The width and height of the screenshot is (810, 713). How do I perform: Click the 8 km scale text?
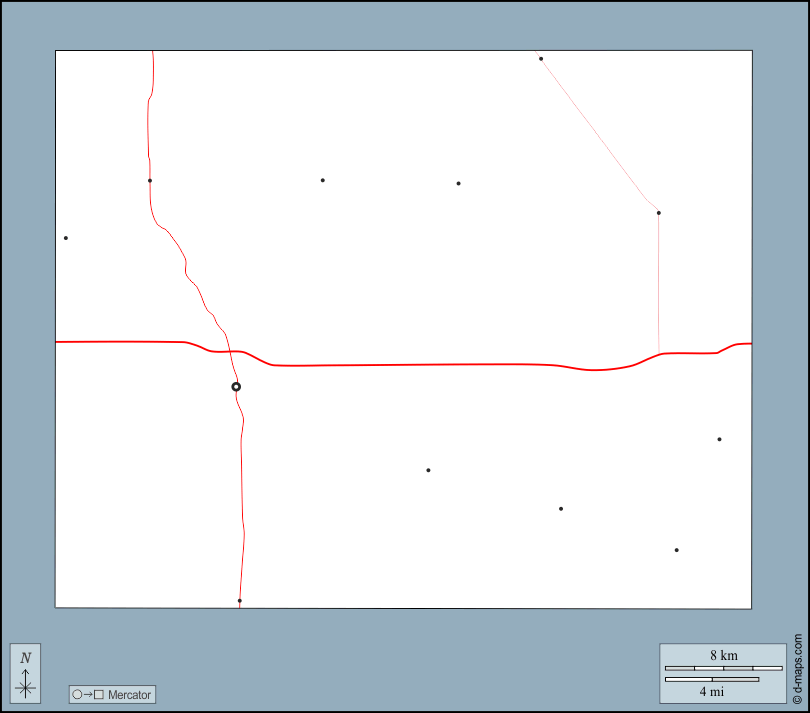(x=723, y=655)
